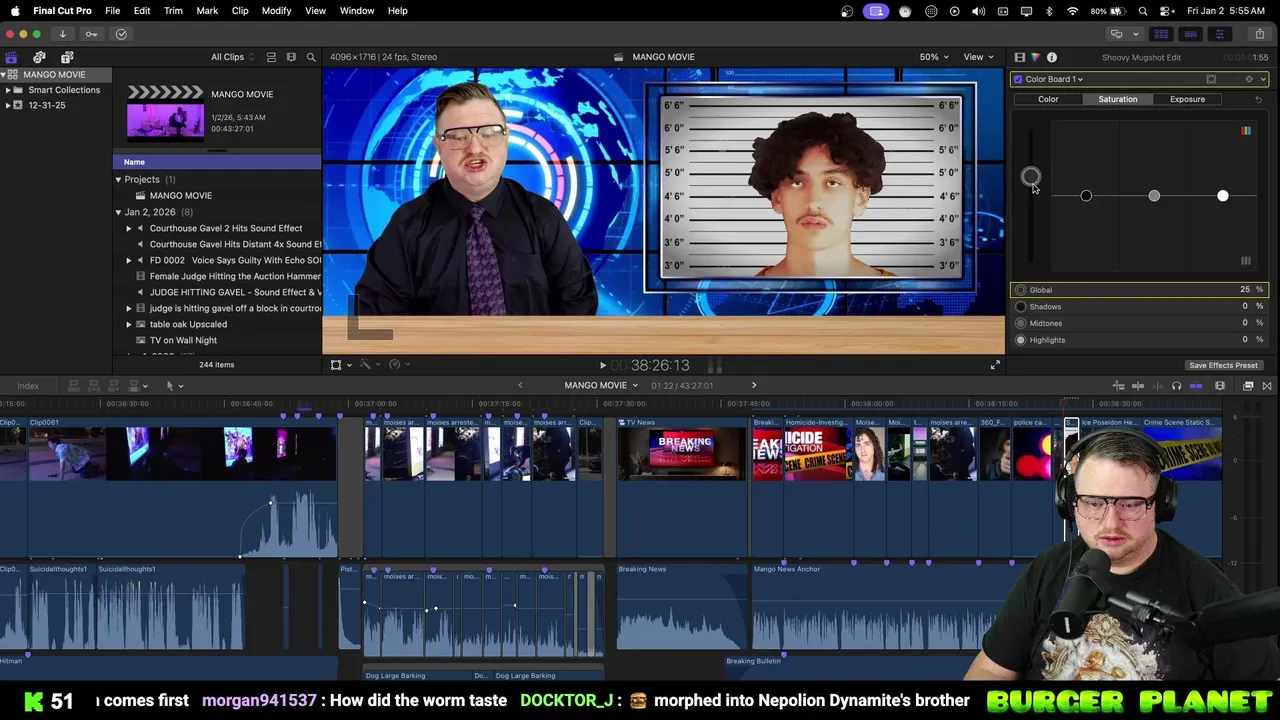
Task: Open the Transitions browser icon
Action: (x=1267, y=386)
